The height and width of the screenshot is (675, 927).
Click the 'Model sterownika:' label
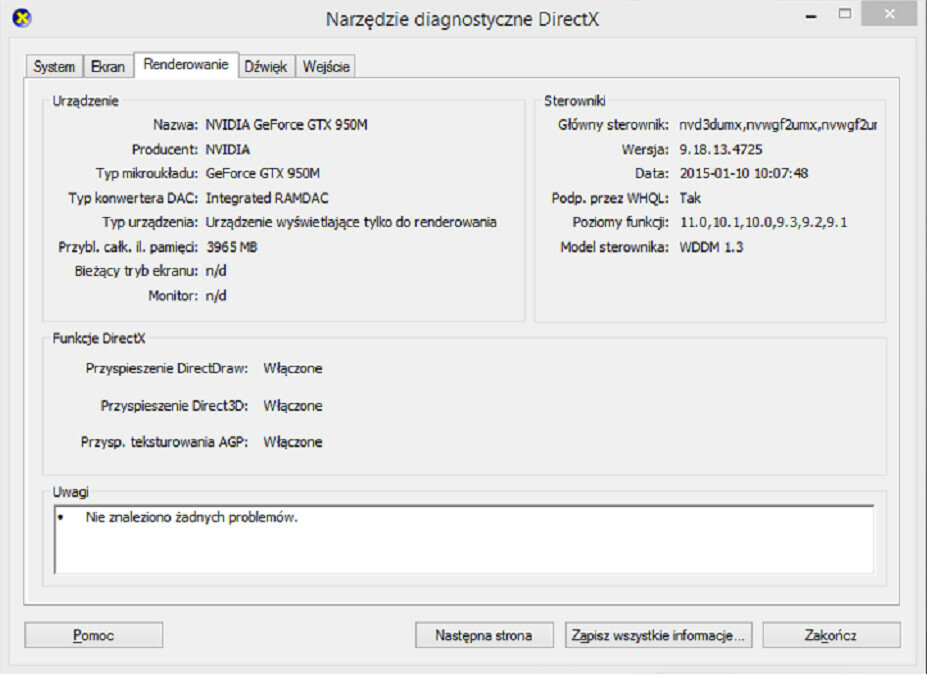[x=614, y=247]
